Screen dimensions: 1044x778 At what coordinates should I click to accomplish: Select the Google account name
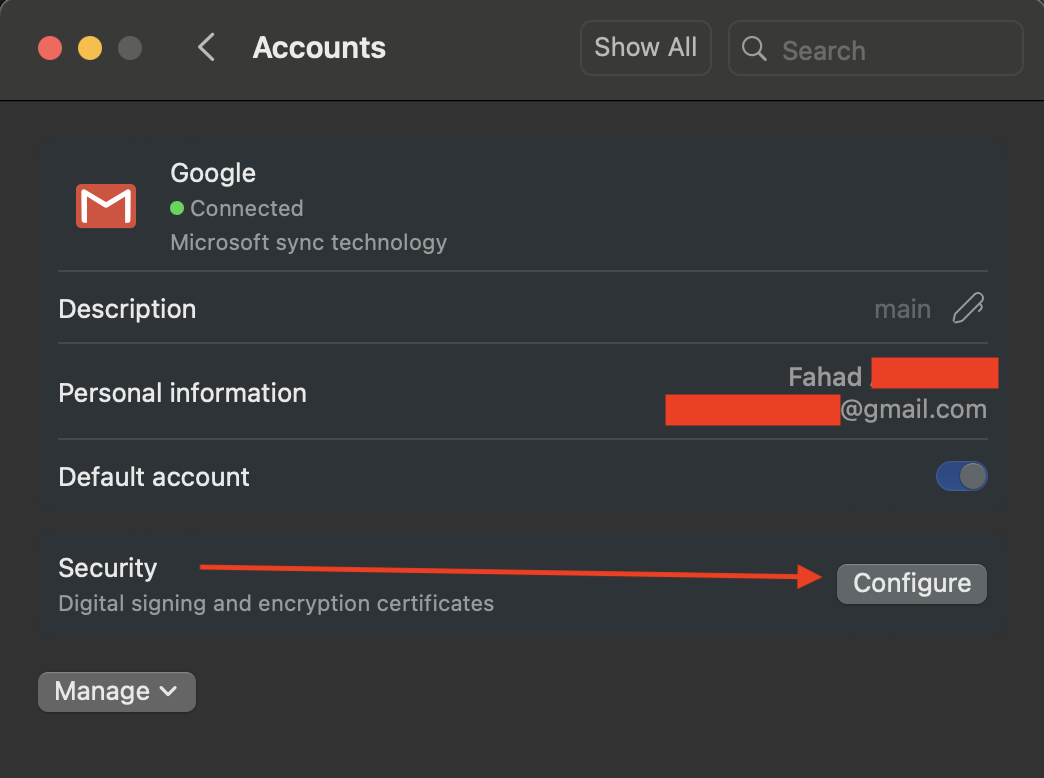[x=213, y=173]
